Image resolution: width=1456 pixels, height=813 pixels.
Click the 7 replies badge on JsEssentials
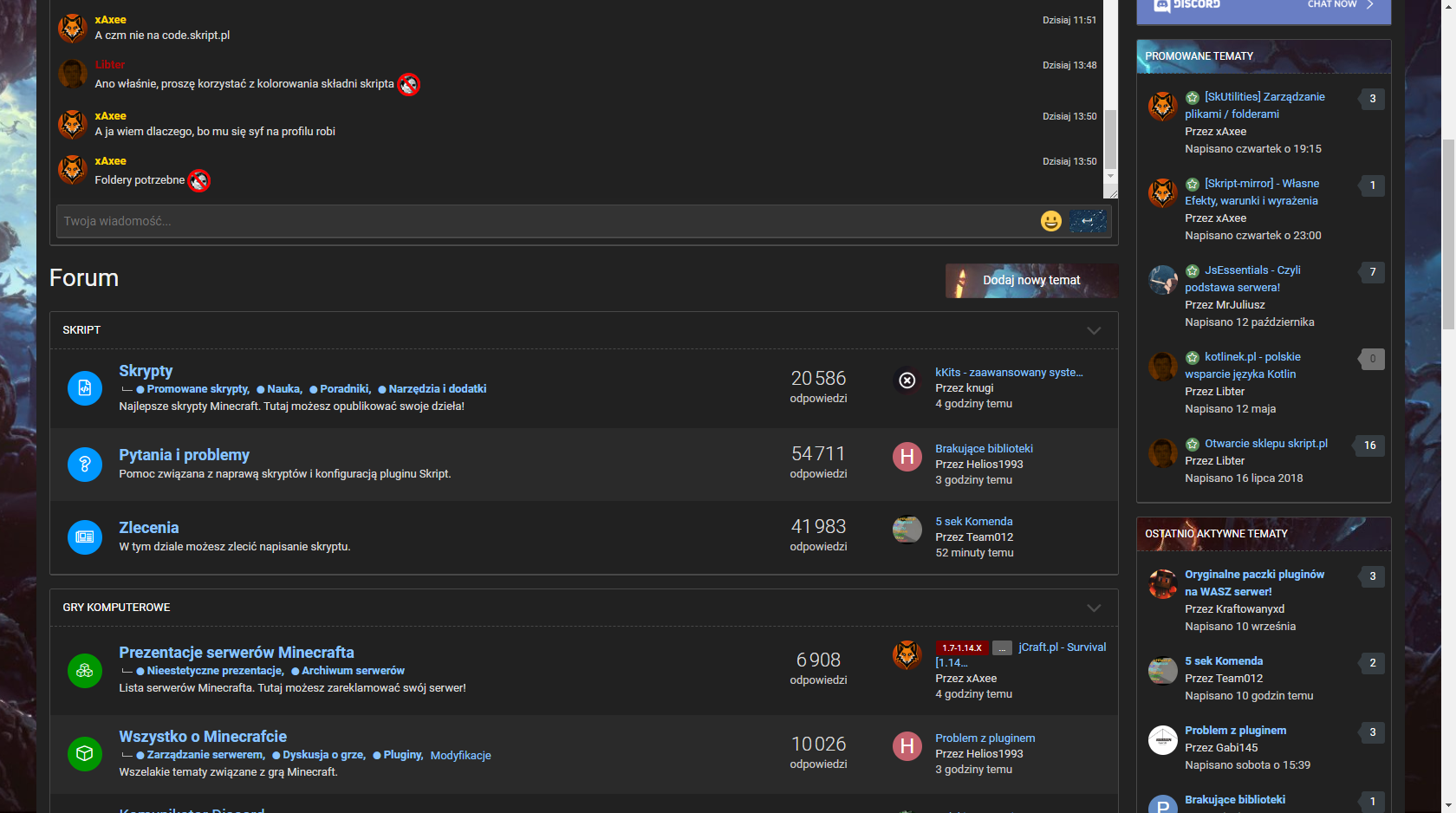pos(1372,272)
